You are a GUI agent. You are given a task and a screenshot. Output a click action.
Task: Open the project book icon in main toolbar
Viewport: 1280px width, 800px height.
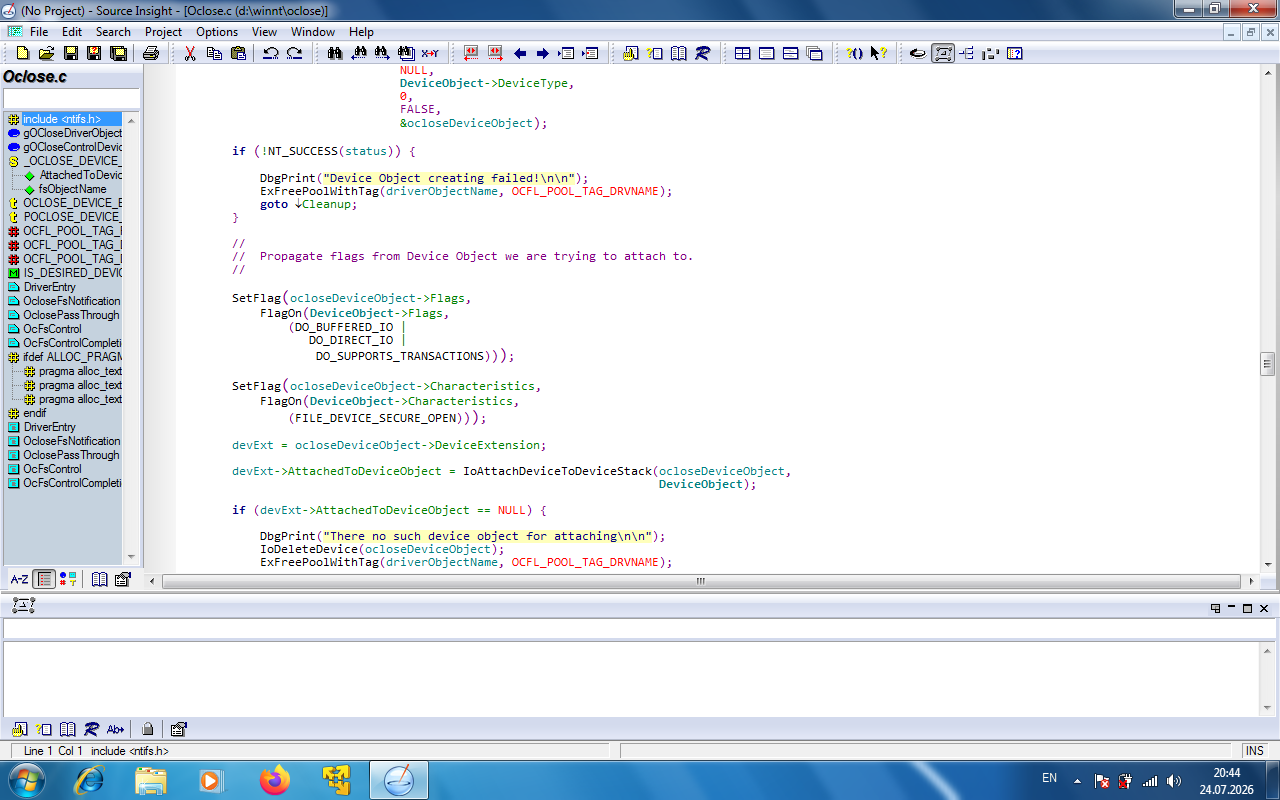coord(679,53)
